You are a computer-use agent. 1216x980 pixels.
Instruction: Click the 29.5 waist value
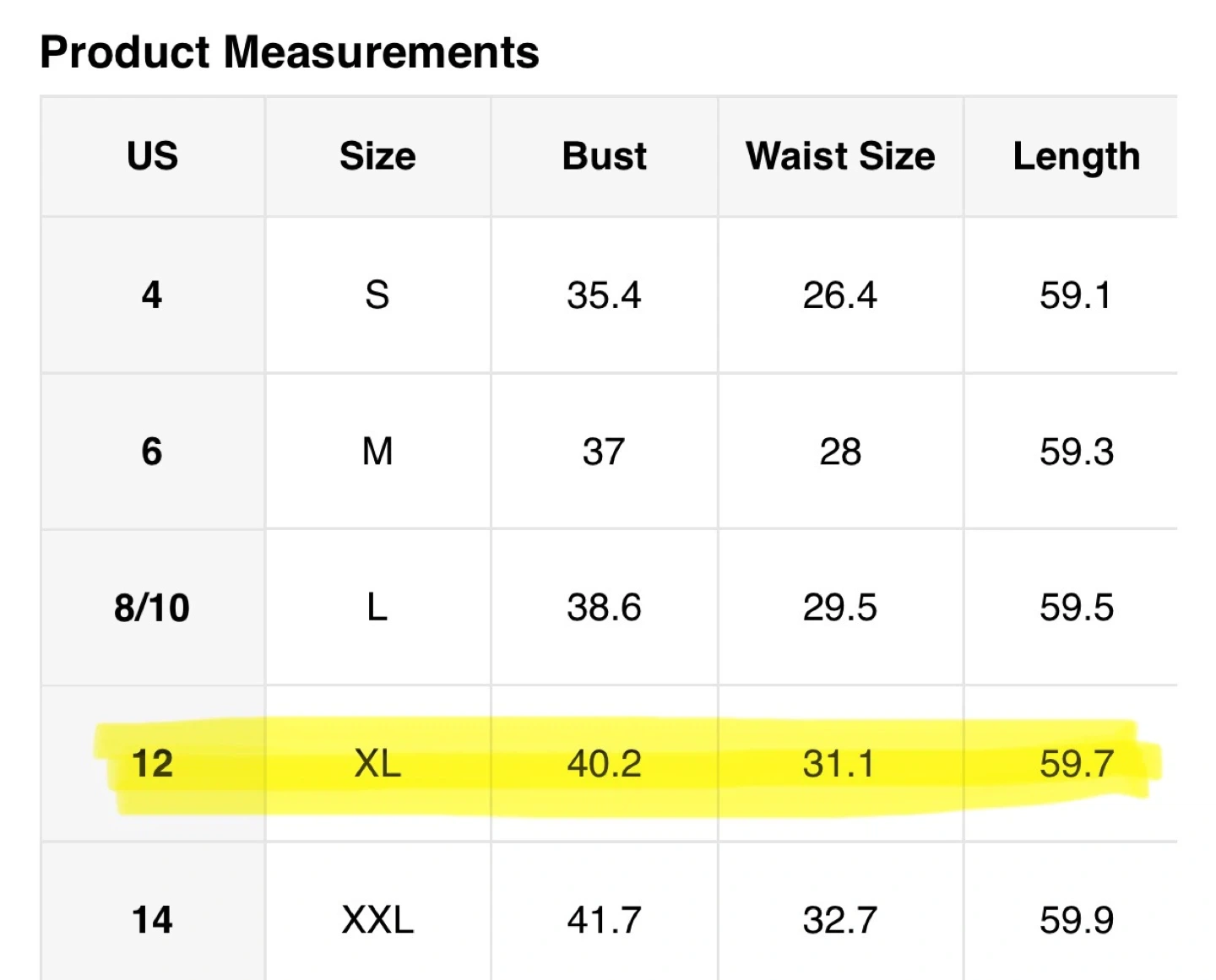(x=840, y=608)
